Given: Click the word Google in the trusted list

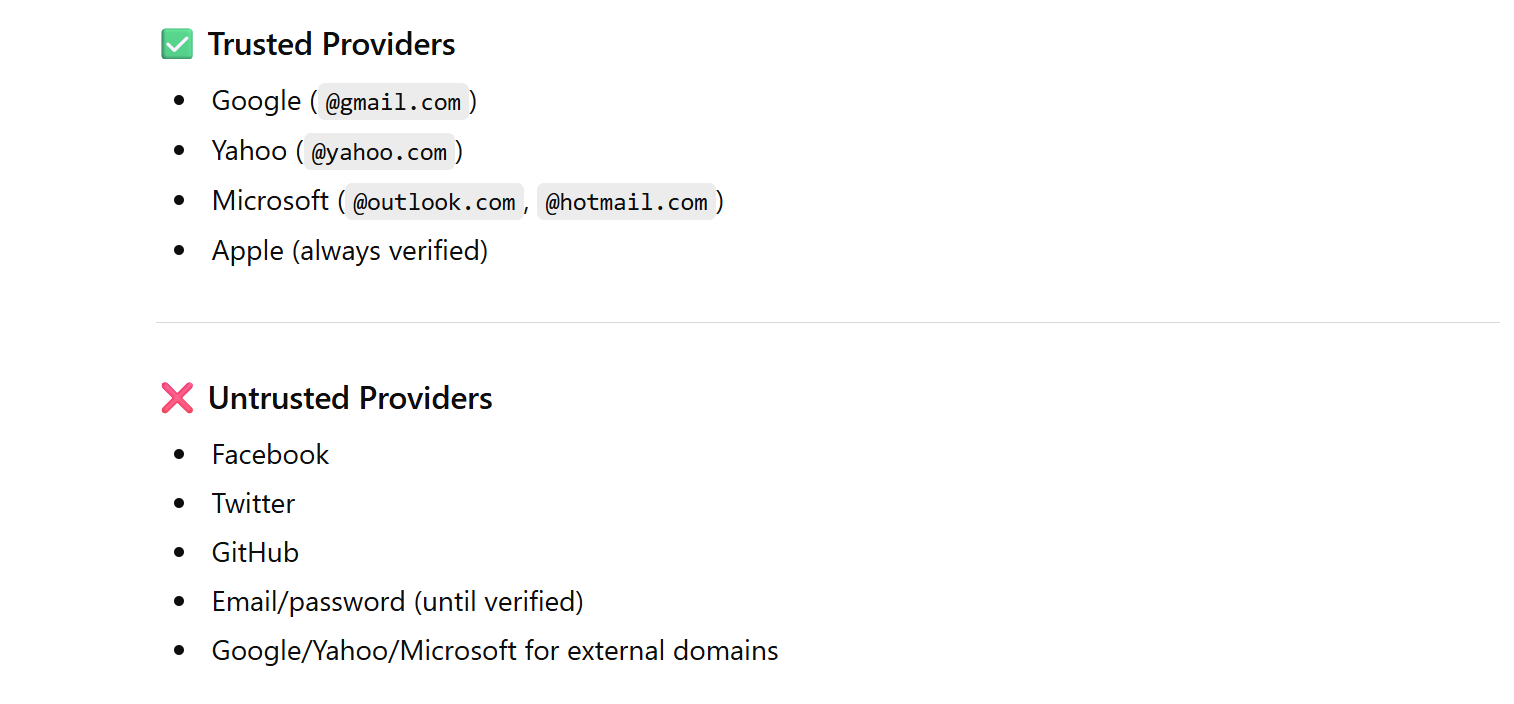Looking at the screenshot, I should point(256,101).
